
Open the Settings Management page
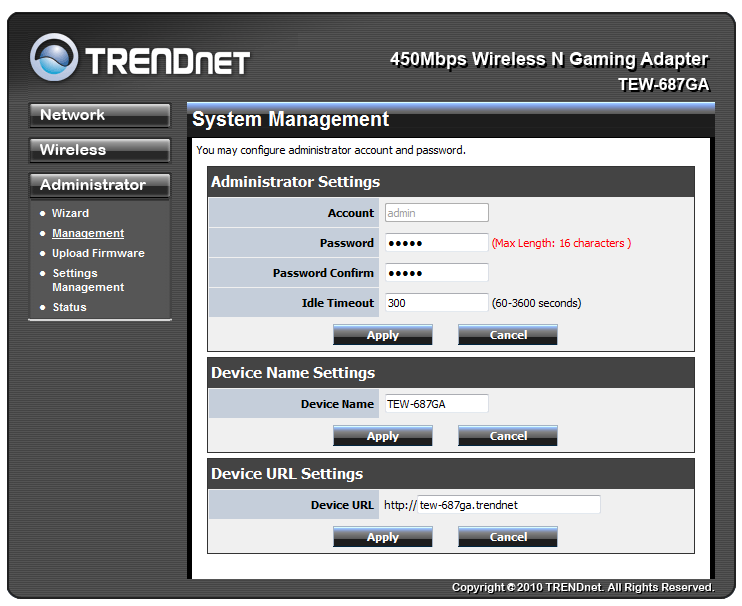(x=88, y=280)
